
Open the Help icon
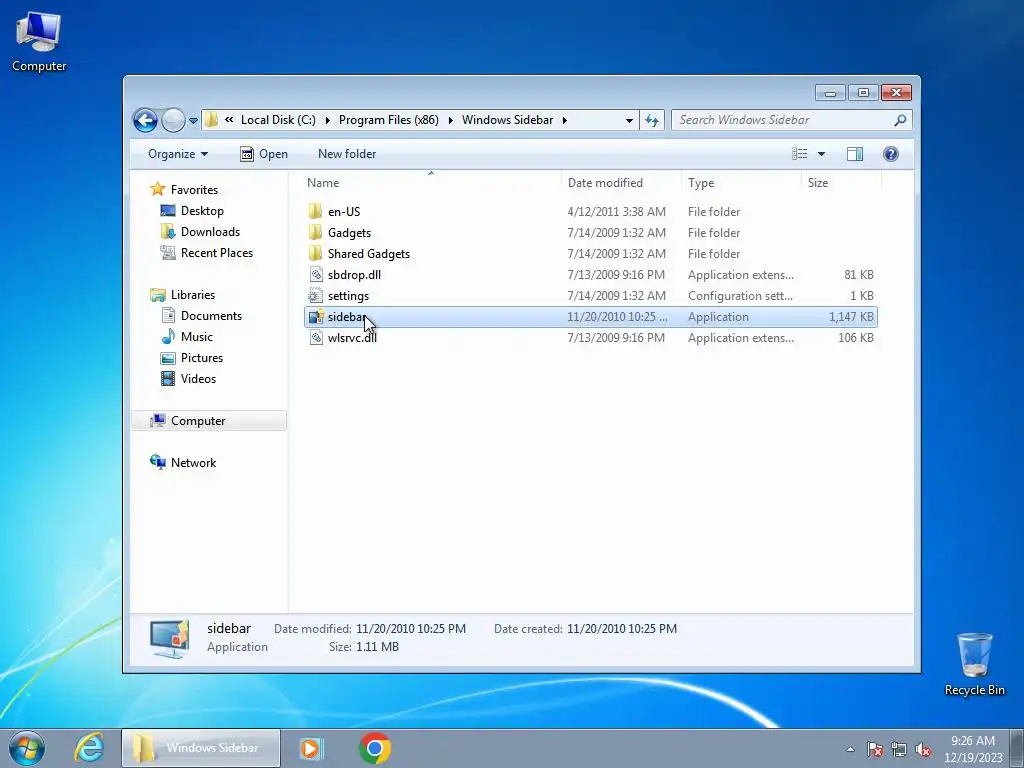click(x=891, y=153)
